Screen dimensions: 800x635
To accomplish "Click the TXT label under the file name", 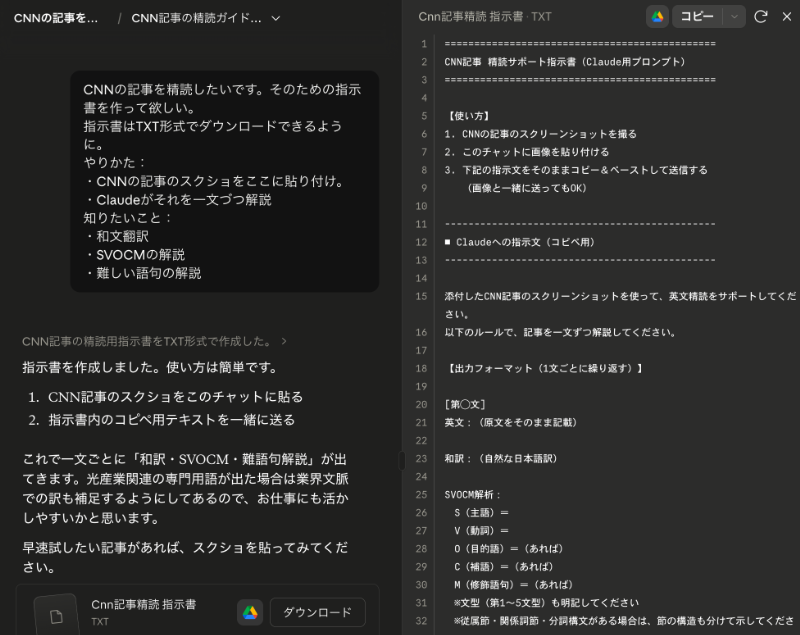I will (99, 622).
